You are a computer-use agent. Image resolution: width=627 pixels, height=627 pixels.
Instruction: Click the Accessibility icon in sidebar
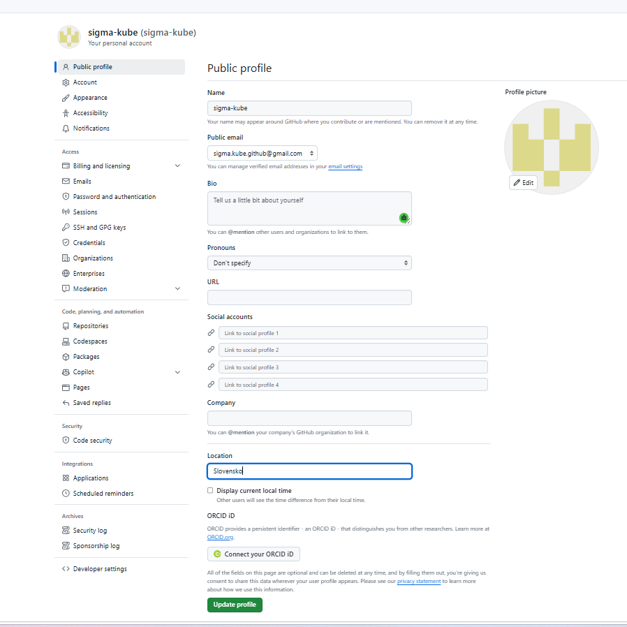click(66, 113)
